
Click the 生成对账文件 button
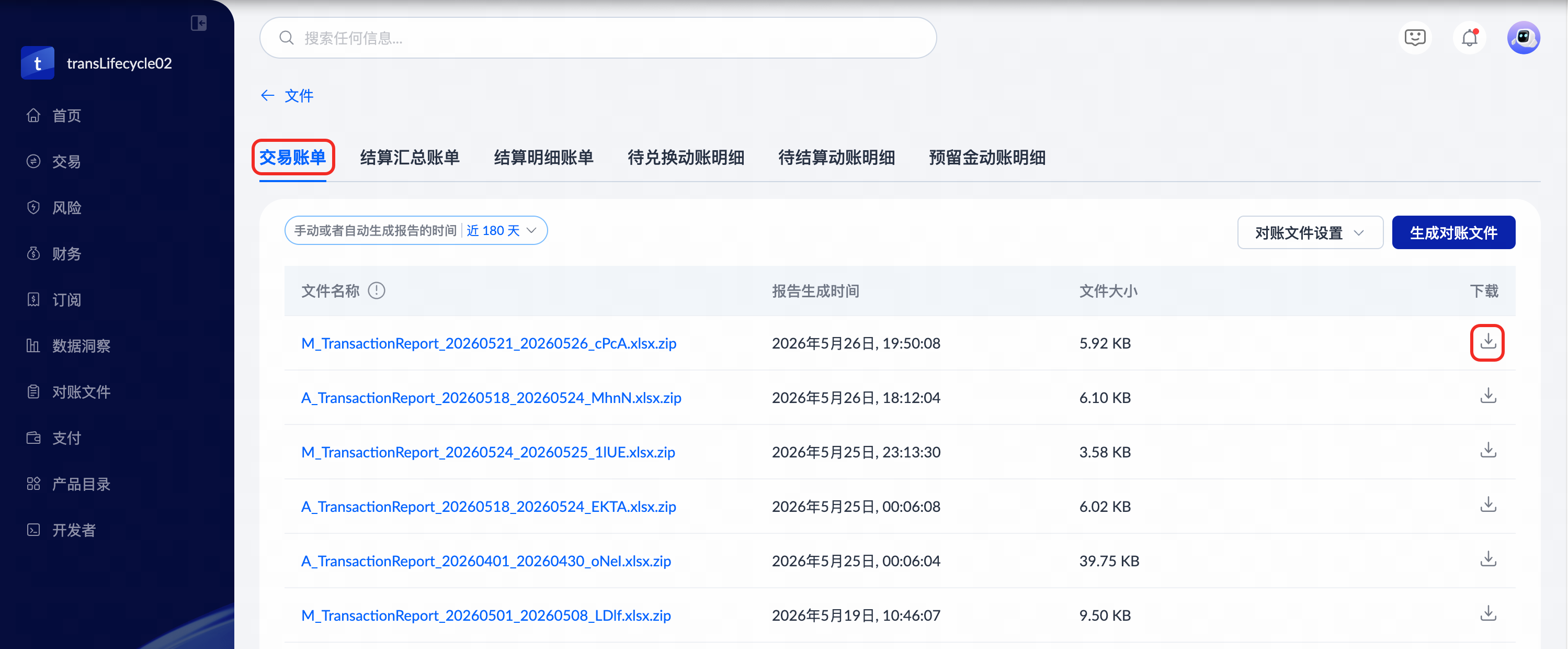point(1453,232)
